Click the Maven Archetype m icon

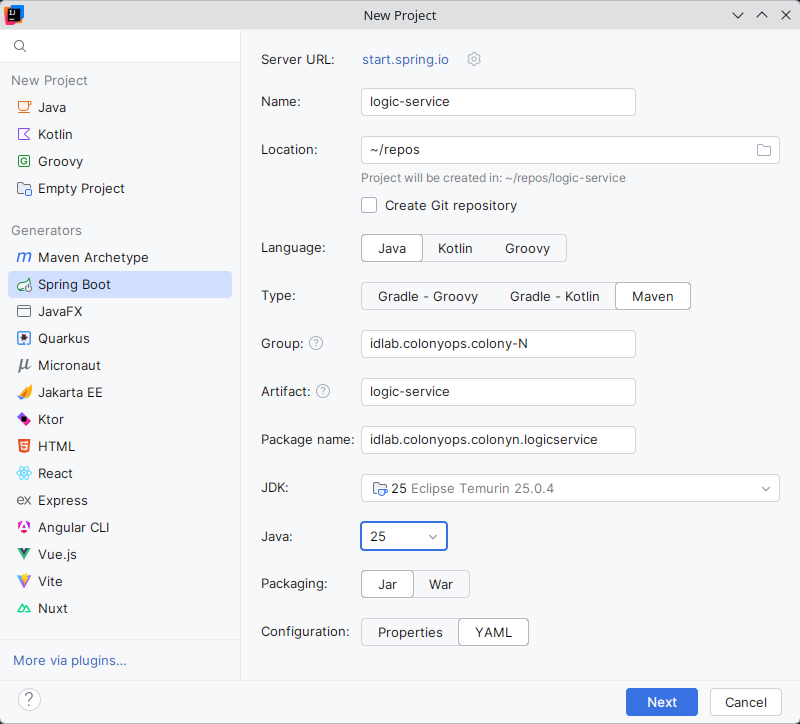coord(24,257)
